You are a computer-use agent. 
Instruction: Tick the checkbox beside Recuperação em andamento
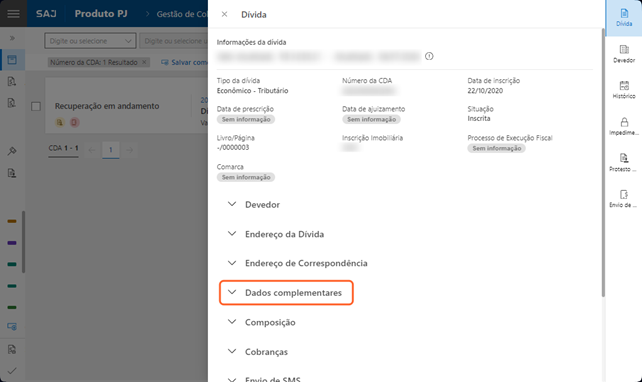[36, 106]
